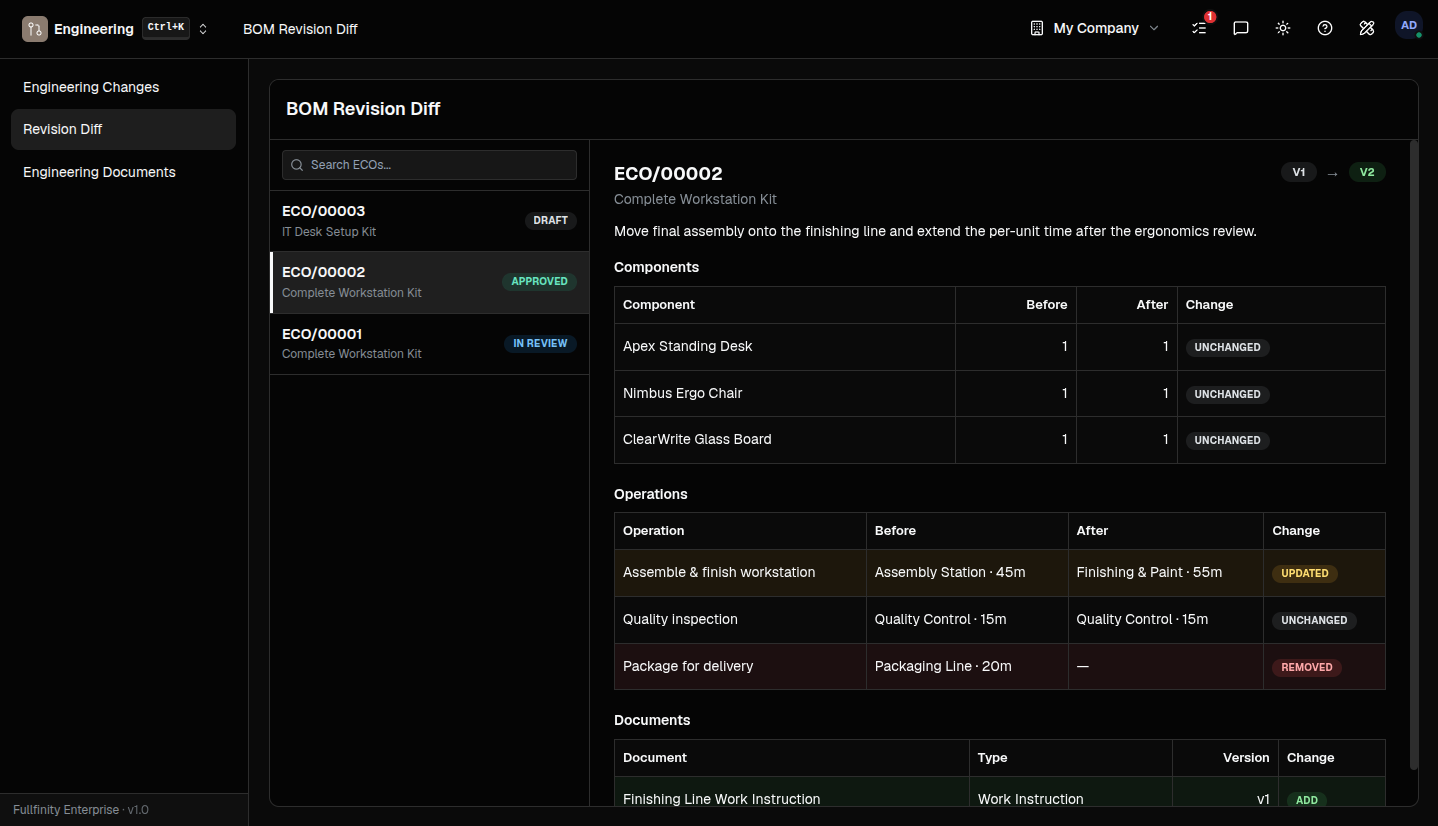This screenshot has width=1438, height=826.
Task: Click the V2 version badge
Action: coord(1367,172)
